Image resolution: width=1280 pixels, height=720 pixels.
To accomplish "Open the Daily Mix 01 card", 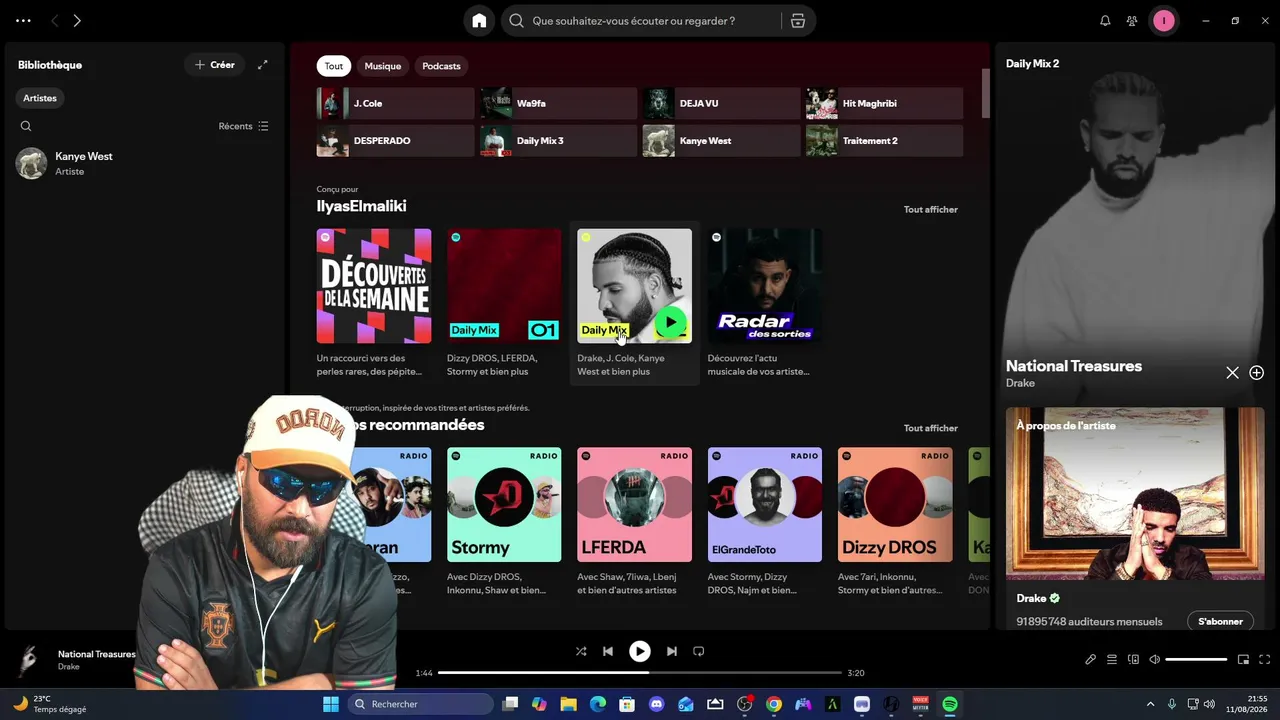I will click(x=504, y=301).
